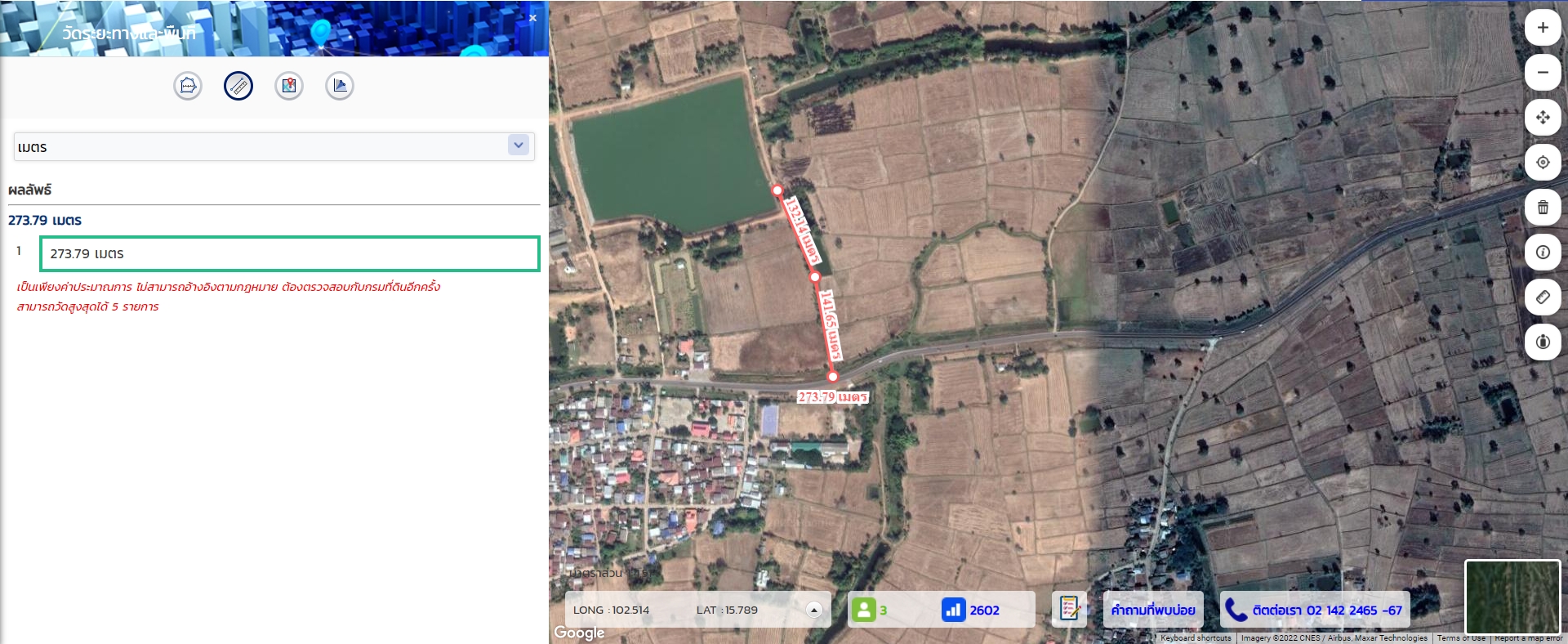Screen dimensions: 1568x644
Task: Activate the pan move arrows tool
Action: (x=1543, y=118)
